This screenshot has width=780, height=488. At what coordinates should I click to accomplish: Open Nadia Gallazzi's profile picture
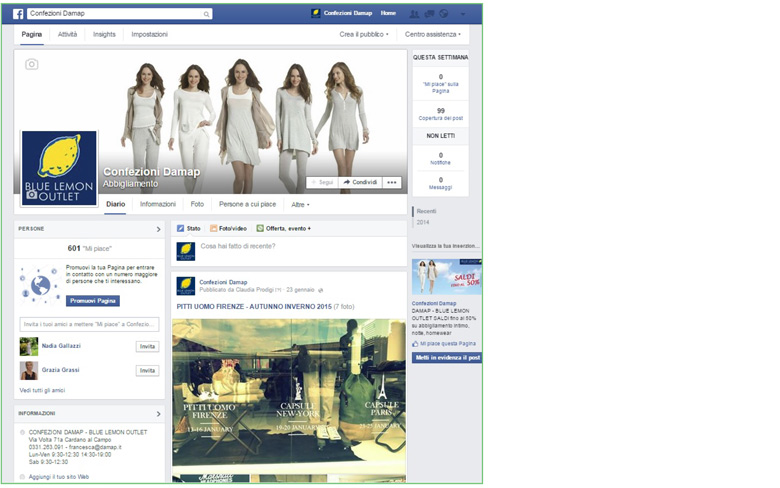pos(29,346)
